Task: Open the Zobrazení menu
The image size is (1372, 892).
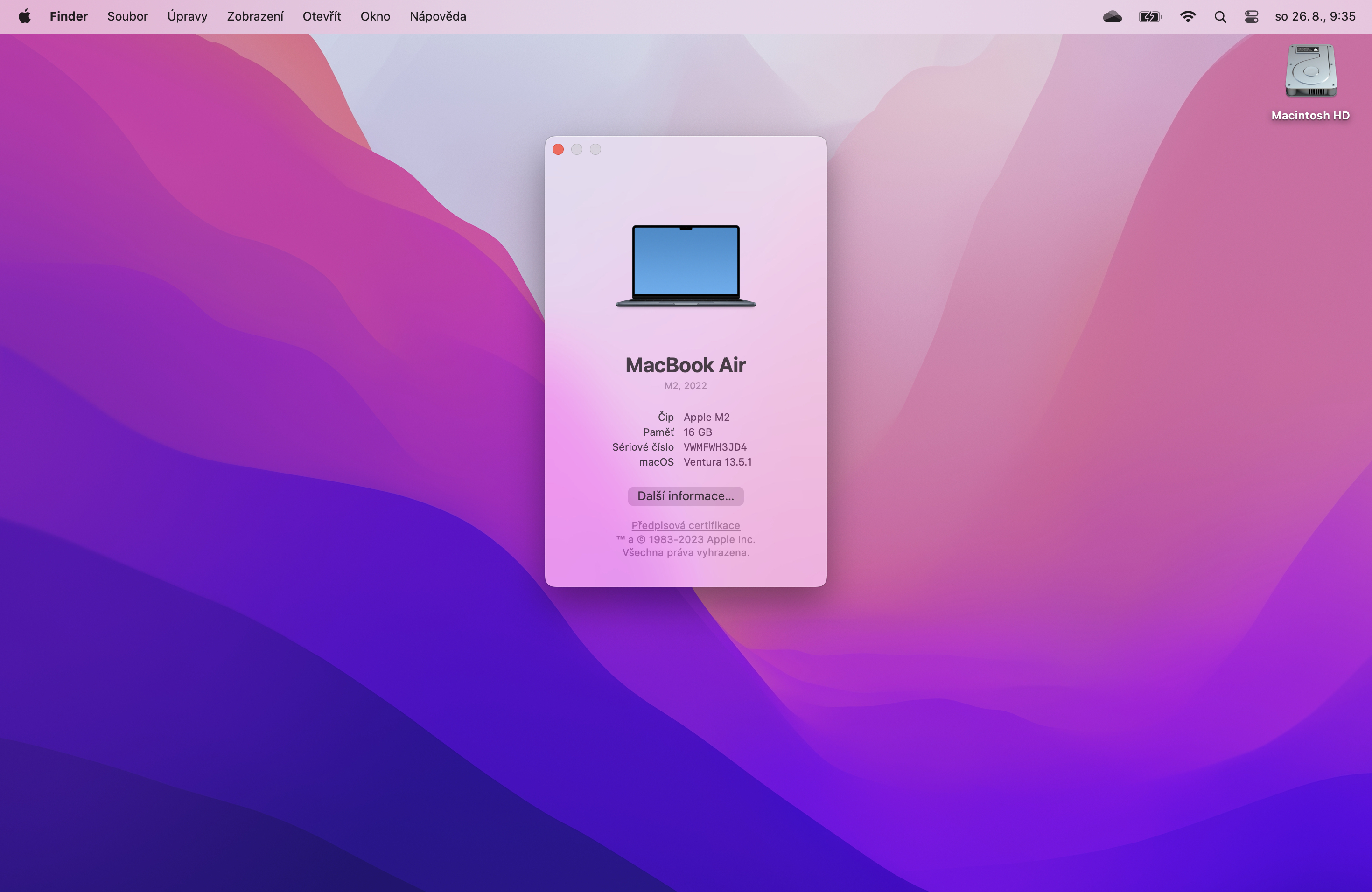Action: tap(255, 16)
